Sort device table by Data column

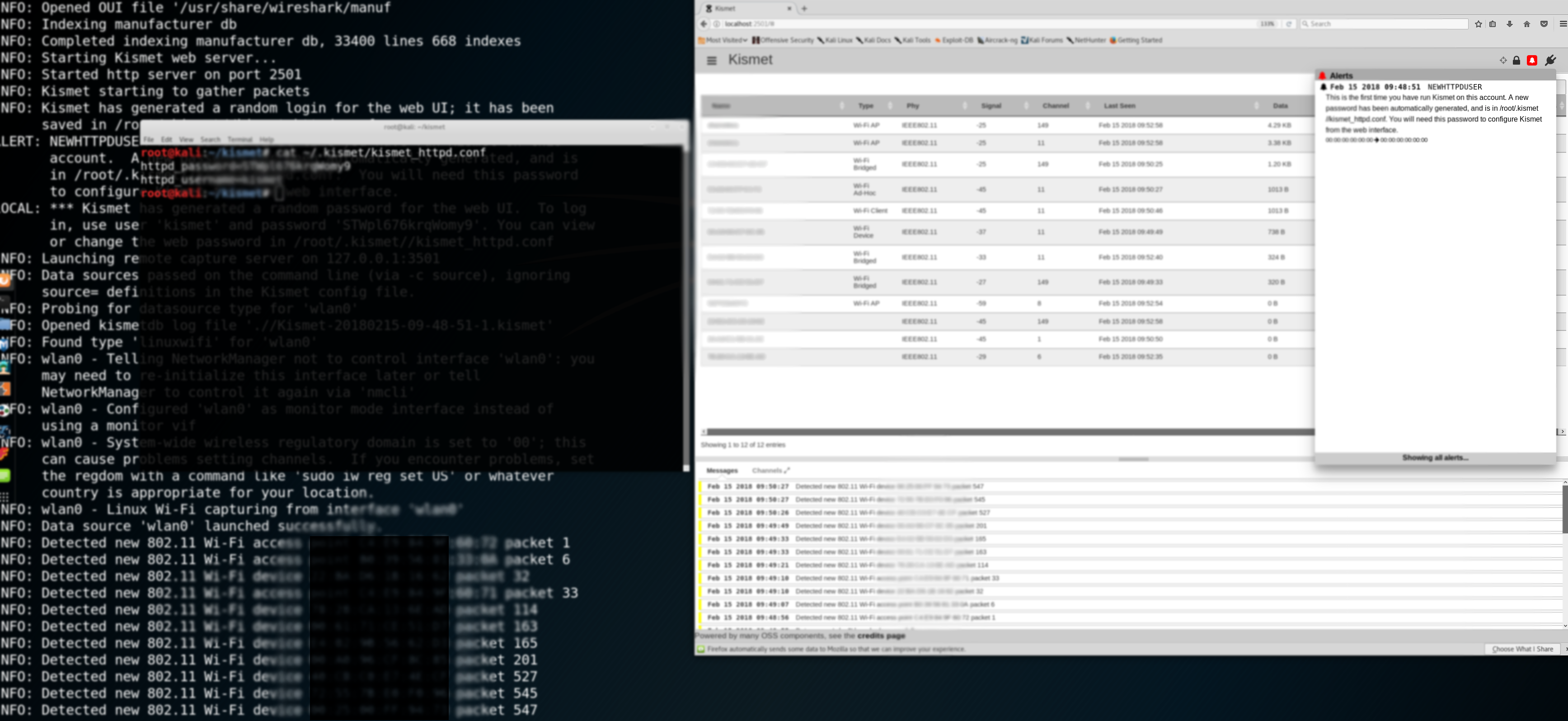[x=1289, y=106]
